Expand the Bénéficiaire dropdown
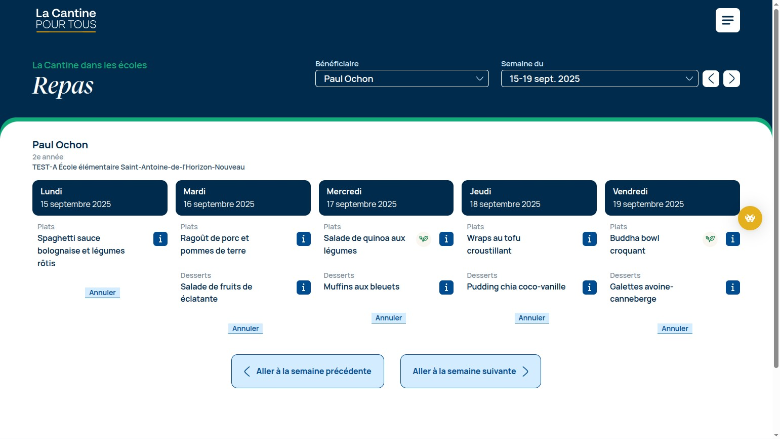Image resolution: width=780 pixels, height=439 pixels. (402, 79)
